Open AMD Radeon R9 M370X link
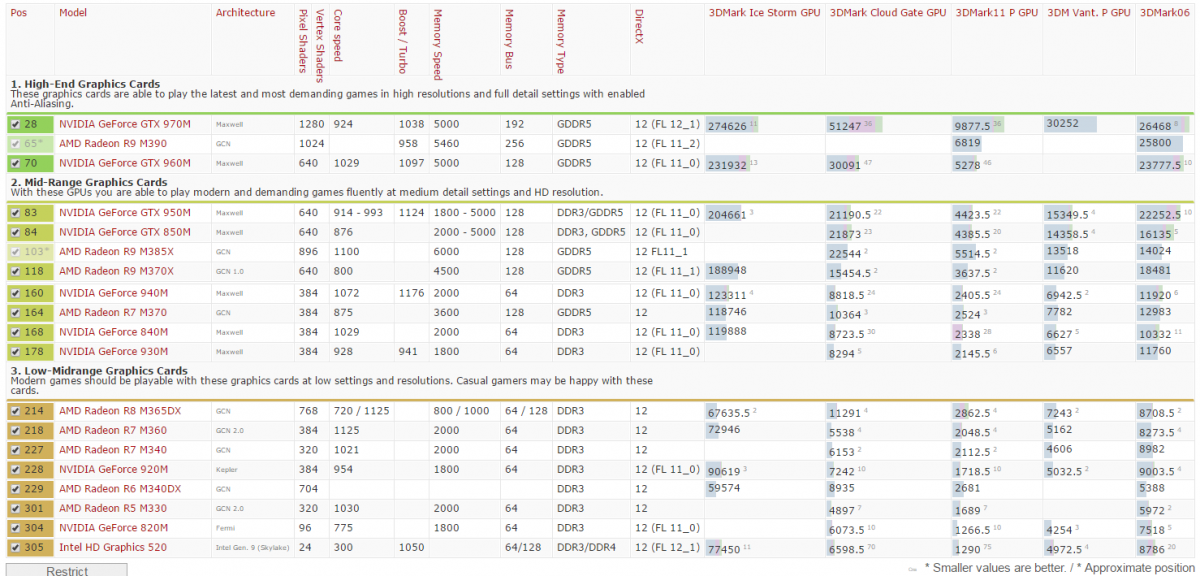 [x=115, y=270]
